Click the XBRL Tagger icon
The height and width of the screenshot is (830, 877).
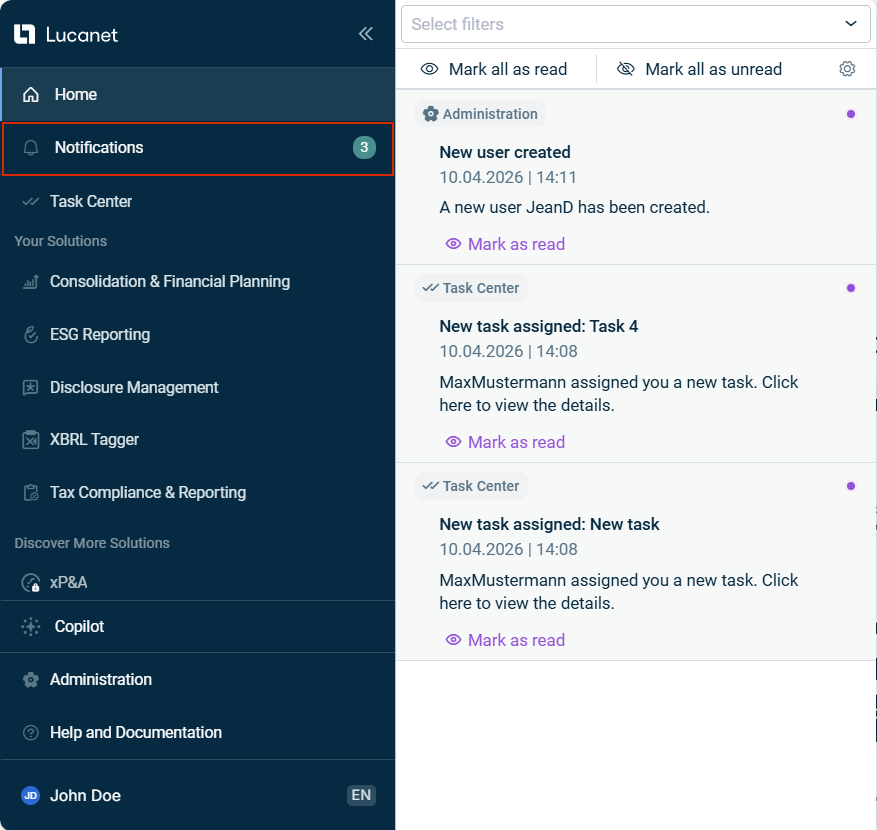(31, 440)
